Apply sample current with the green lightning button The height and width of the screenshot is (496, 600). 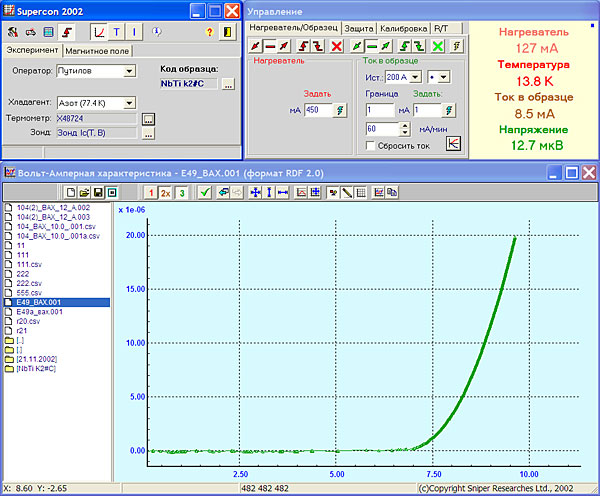click(x=449, y=110)
